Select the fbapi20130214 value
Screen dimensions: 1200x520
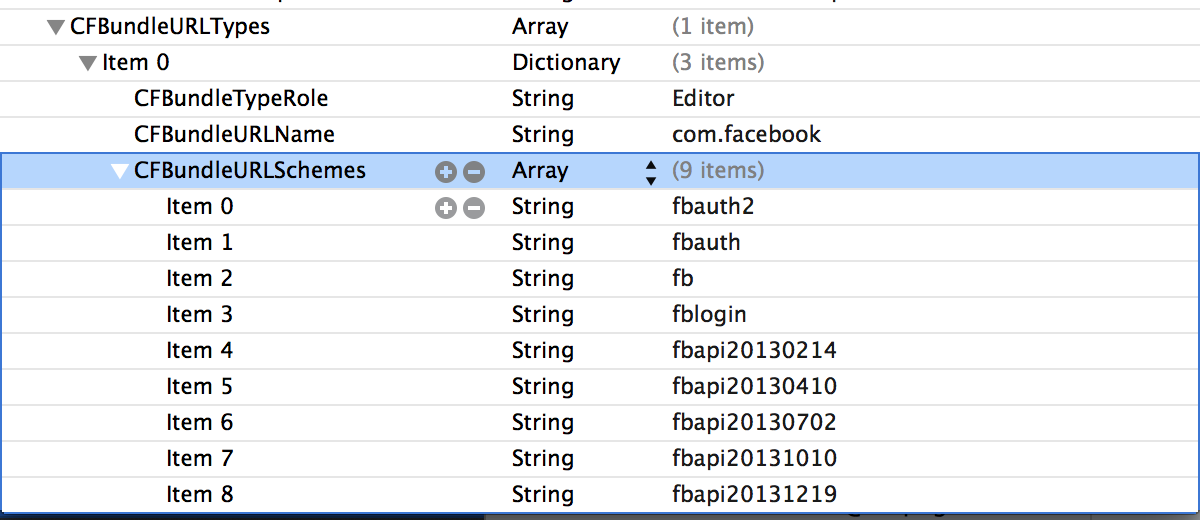754,350
